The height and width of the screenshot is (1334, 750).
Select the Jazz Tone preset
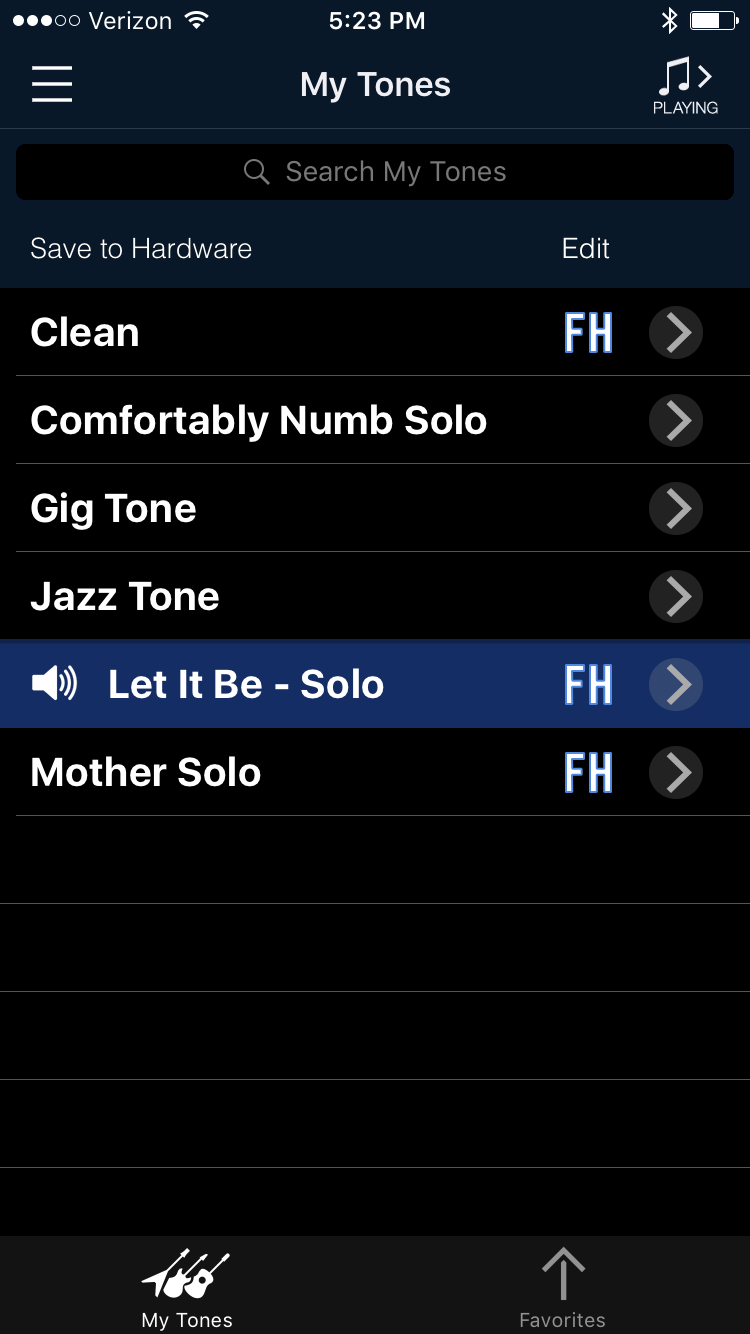pyautogui.click(x=125, y=597)
